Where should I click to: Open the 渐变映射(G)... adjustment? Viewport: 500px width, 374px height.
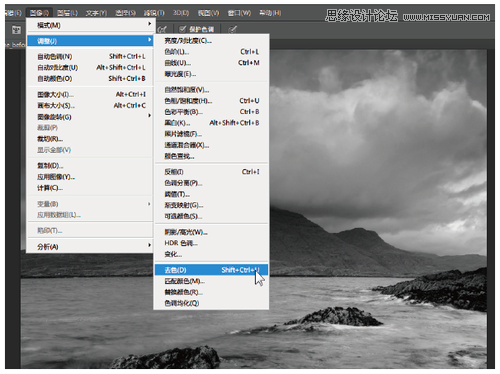point(211,205)
